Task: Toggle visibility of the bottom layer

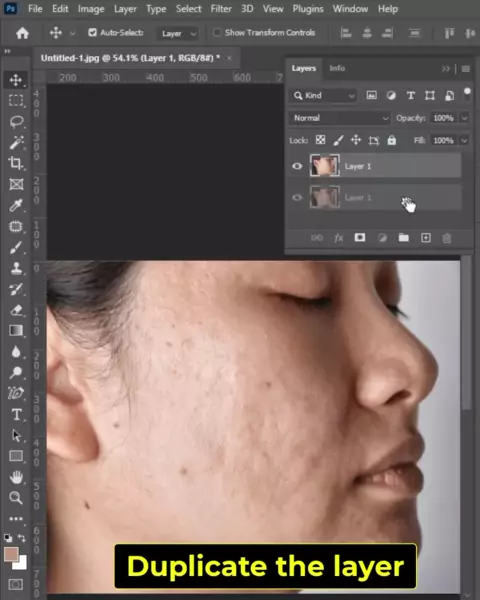Action: [297, 197]
